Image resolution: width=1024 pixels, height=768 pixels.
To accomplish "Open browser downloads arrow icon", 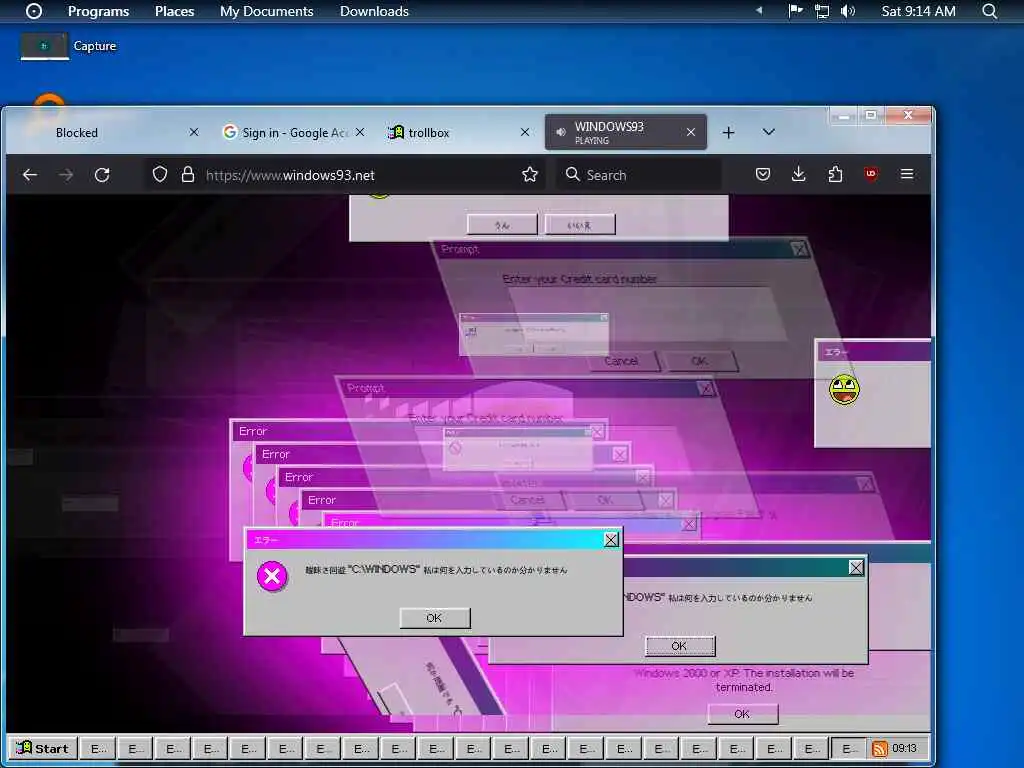I will pos(799,174).
